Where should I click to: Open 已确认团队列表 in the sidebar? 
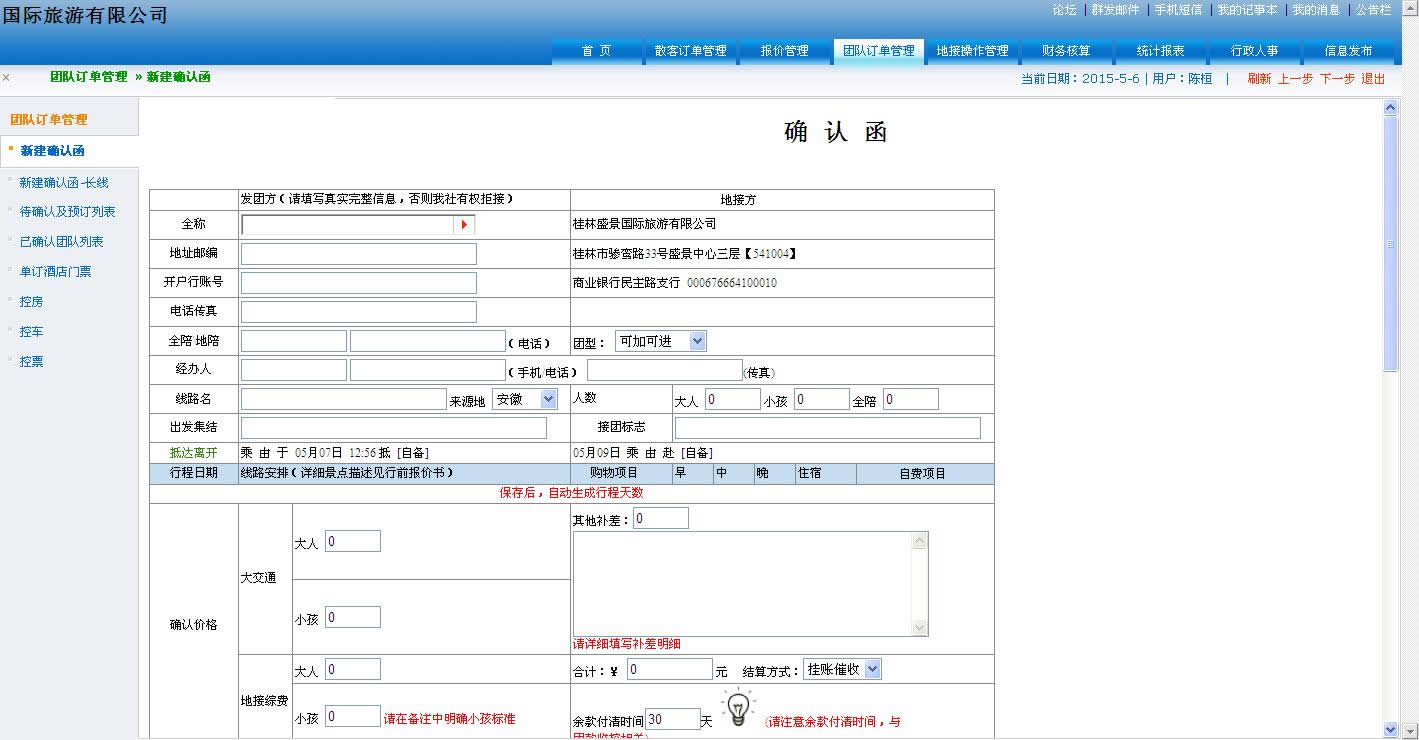[61, 242]
